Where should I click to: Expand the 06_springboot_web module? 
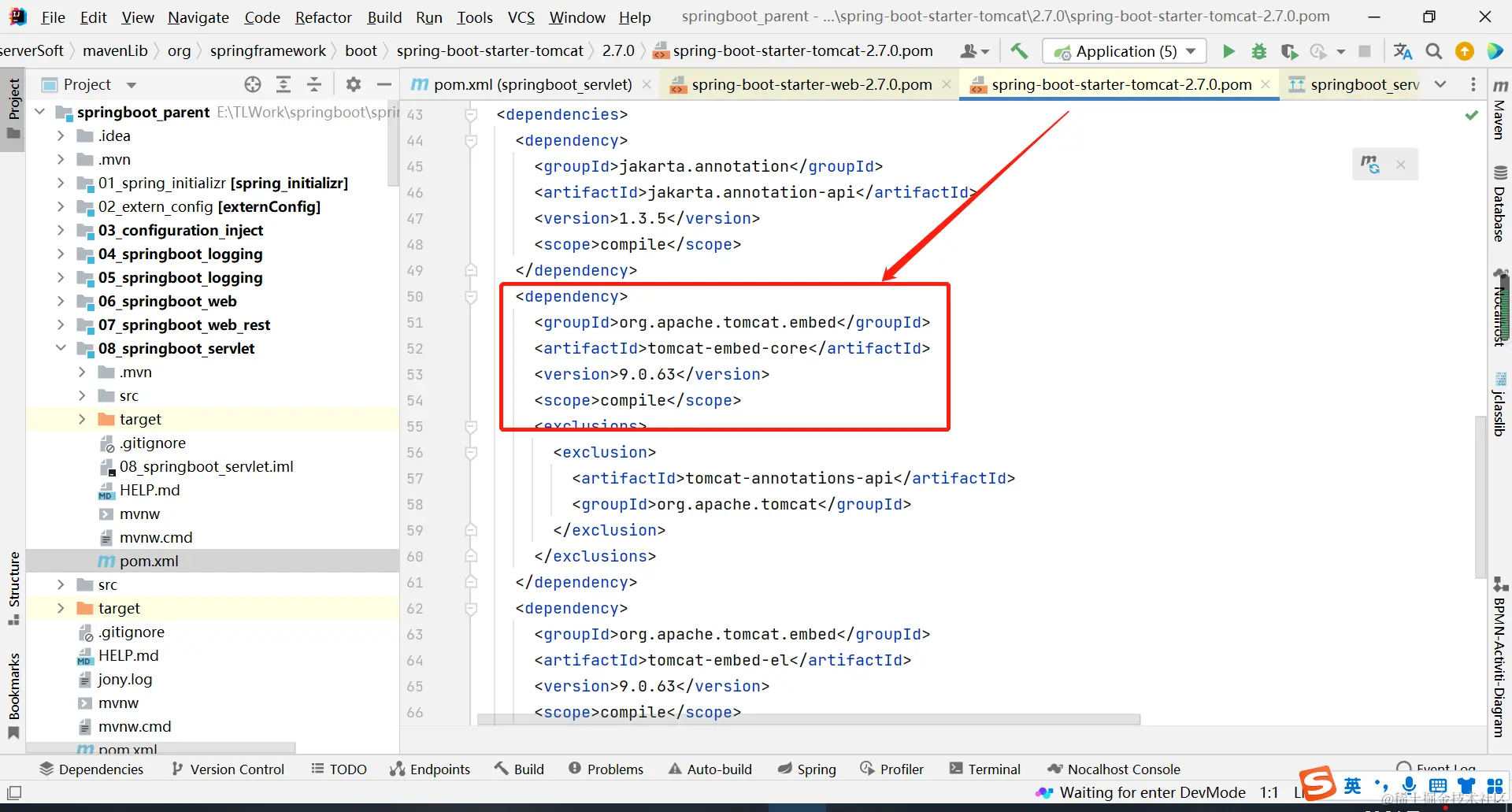point(61,301)
